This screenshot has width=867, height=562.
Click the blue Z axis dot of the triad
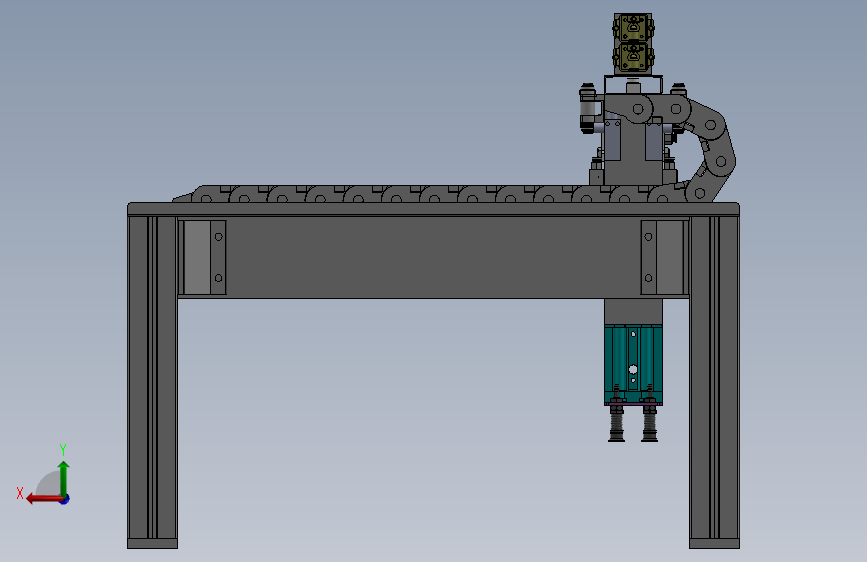coord(65,499)
